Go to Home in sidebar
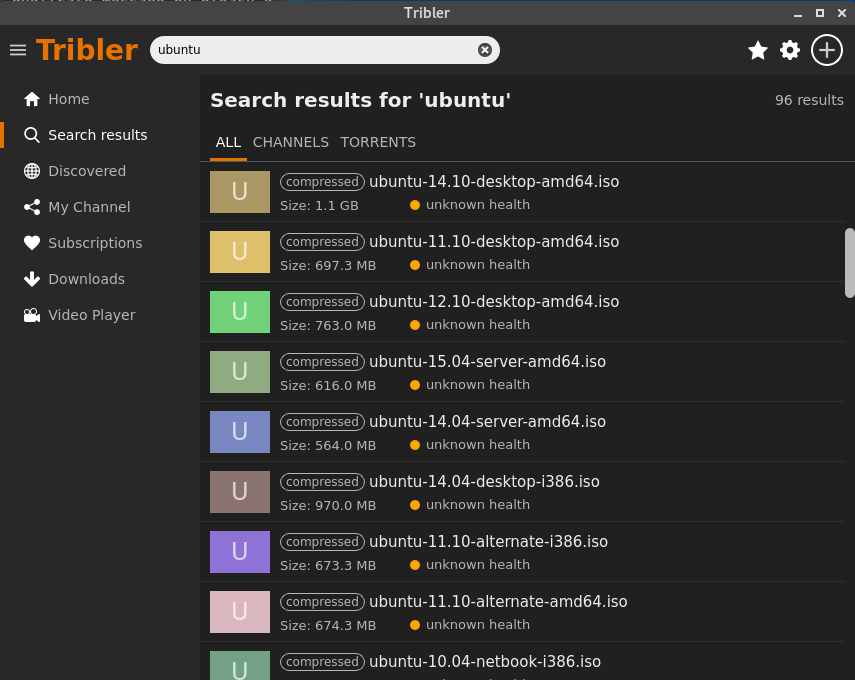Viewport: 855px width, 680px height. tap(68, 99)
